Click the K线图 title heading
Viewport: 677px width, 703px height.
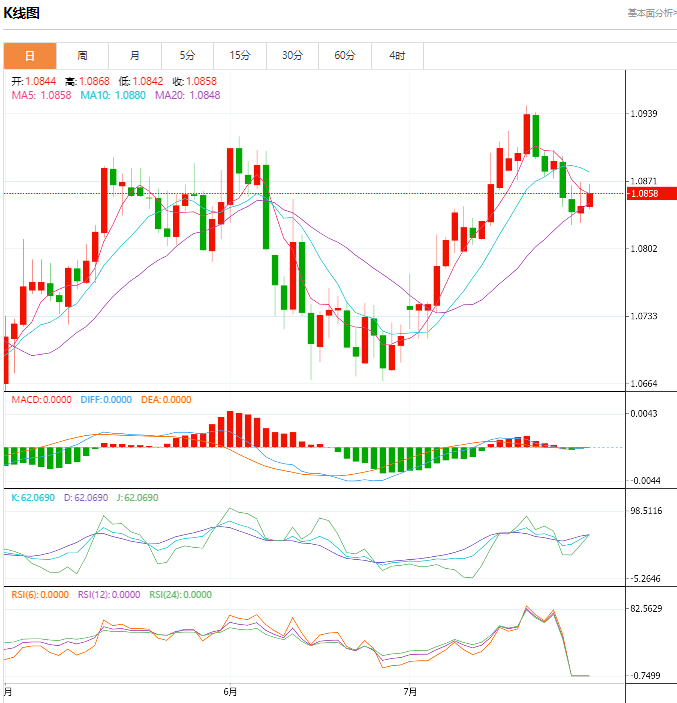pyautogui.click(x=22, y=14)
